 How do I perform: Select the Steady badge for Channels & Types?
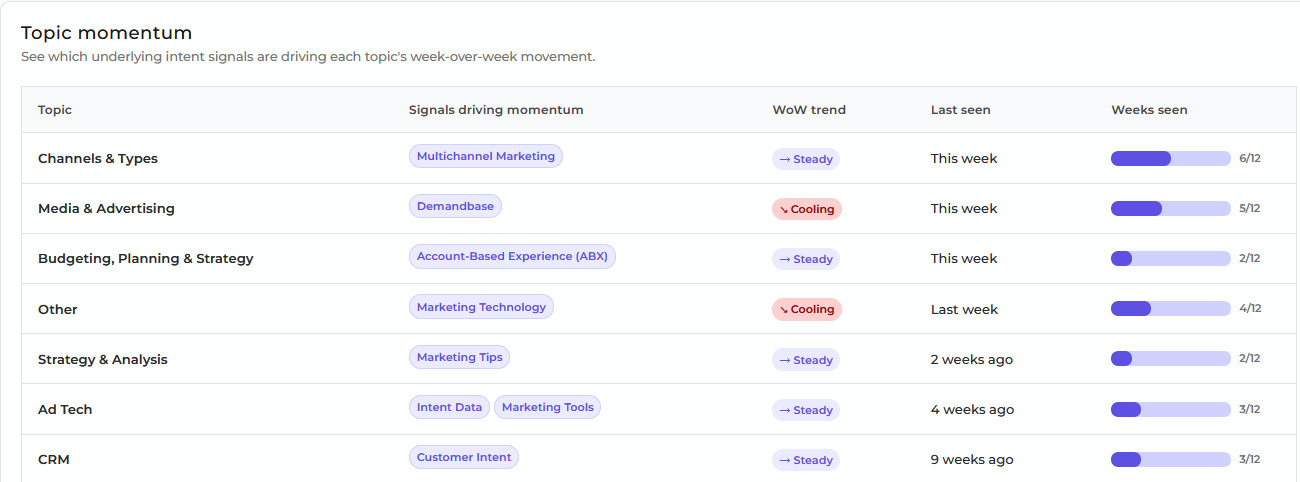pos(805,159)
